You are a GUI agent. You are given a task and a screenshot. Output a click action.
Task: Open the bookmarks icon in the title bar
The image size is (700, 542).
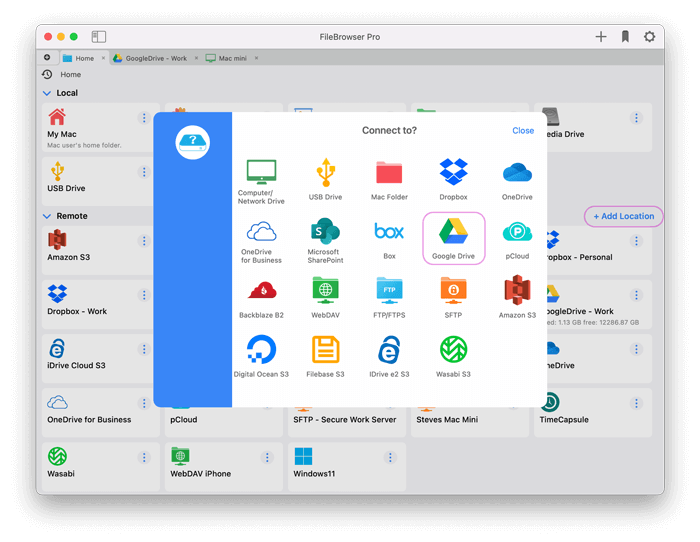(625, 37)
